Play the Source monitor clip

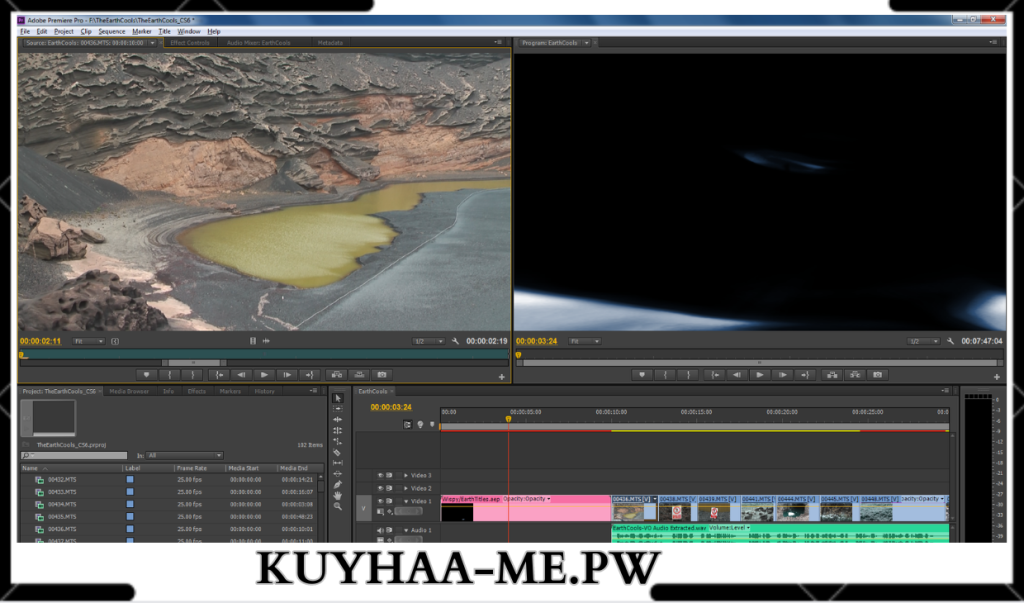pyautogui.click(x=264, y=375)
